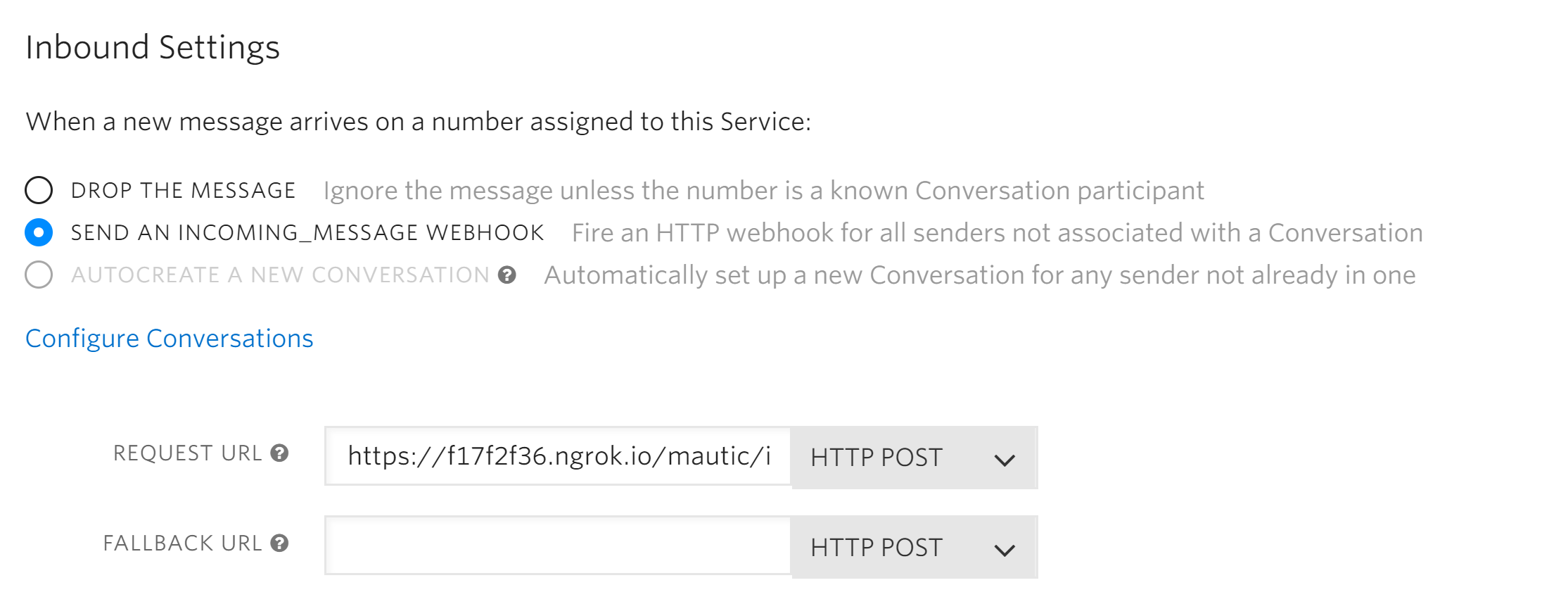
Task: Select the DROP THE MESSAGE option
Action: pos(40,189)
